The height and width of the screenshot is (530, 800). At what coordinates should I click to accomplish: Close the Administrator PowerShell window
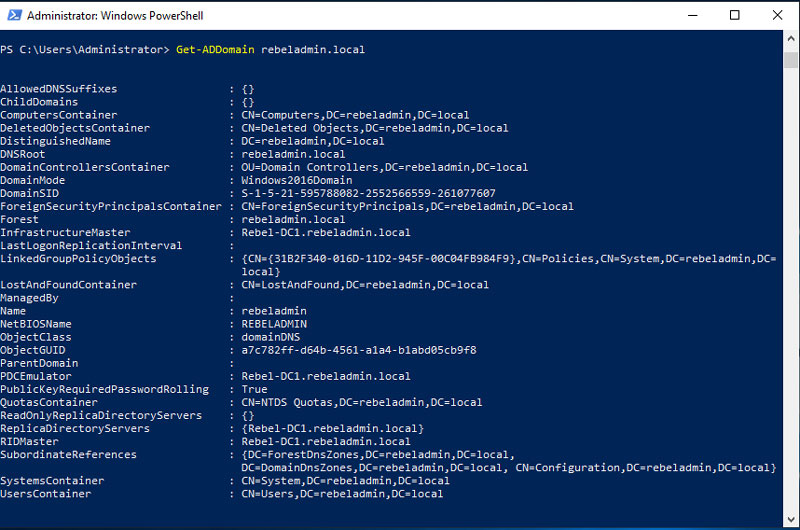pos(777,15)
